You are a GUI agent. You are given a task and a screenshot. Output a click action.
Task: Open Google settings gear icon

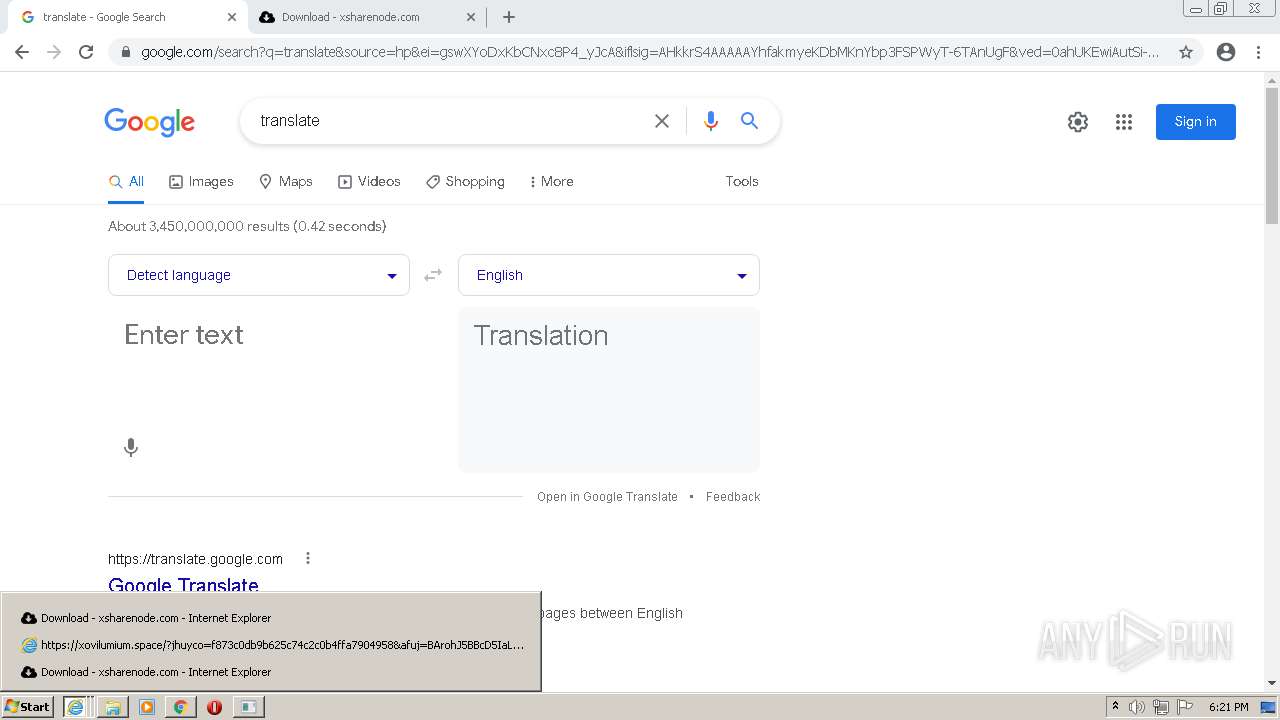(1078, 122)
